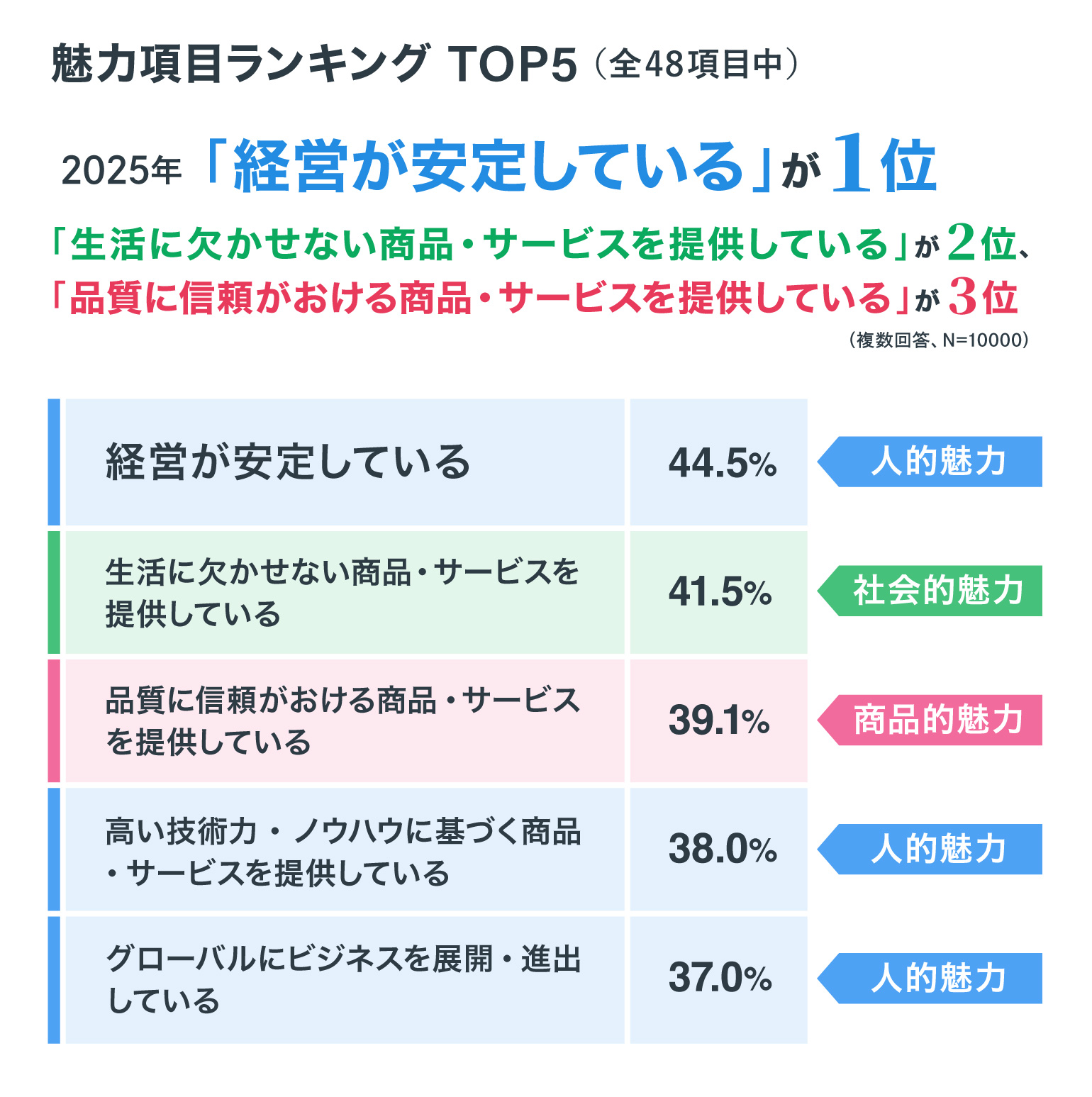Click the 37.0% value cell
Viewport: 1092px width, 1097px height.
point(719,979)
